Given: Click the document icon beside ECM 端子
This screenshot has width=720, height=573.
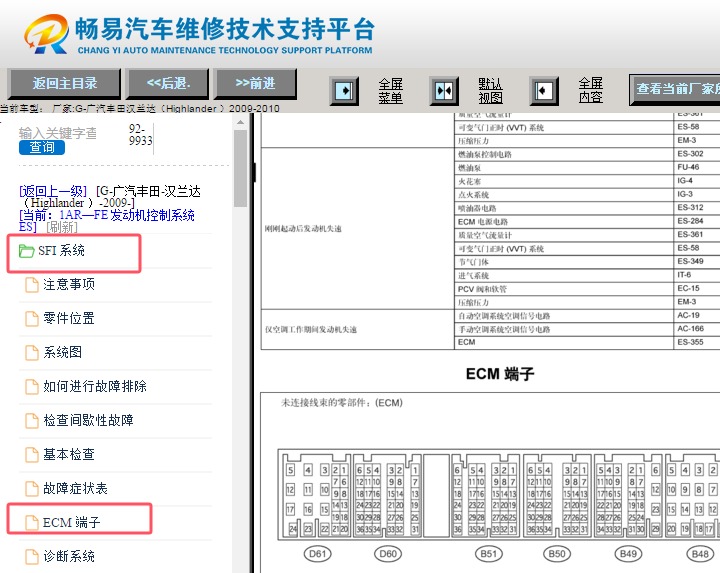Looking at the screenshot, I should pyautogui.click(x=32, y=522).
